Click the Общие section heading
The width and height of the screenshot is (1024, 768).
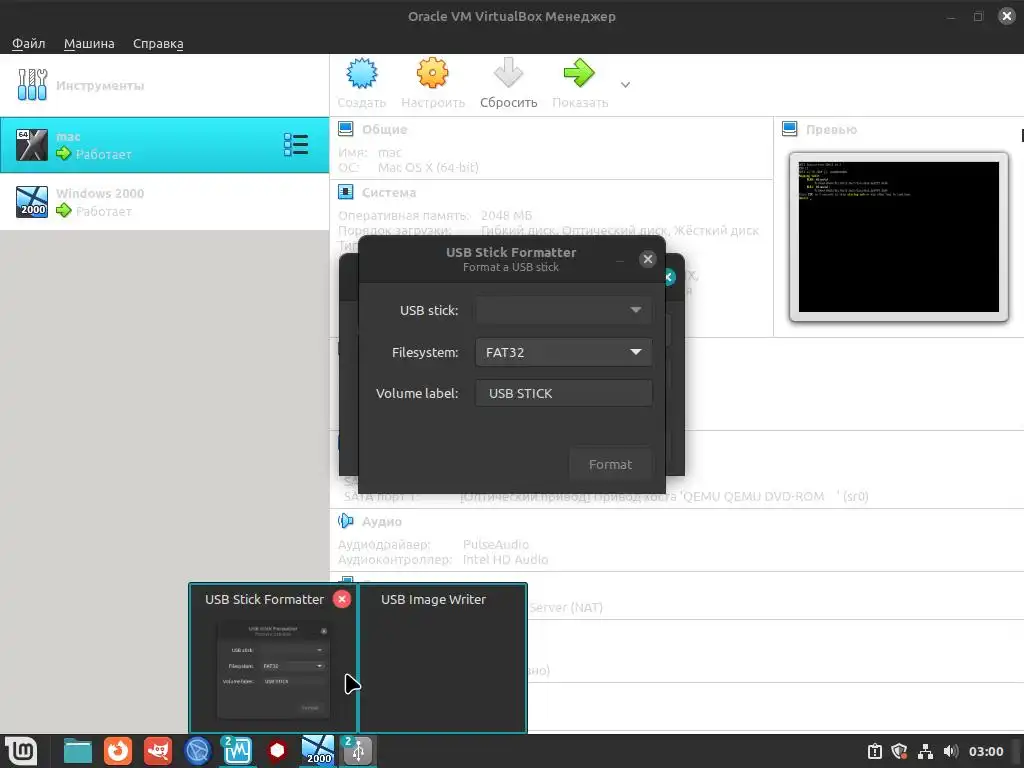point(384,129)
